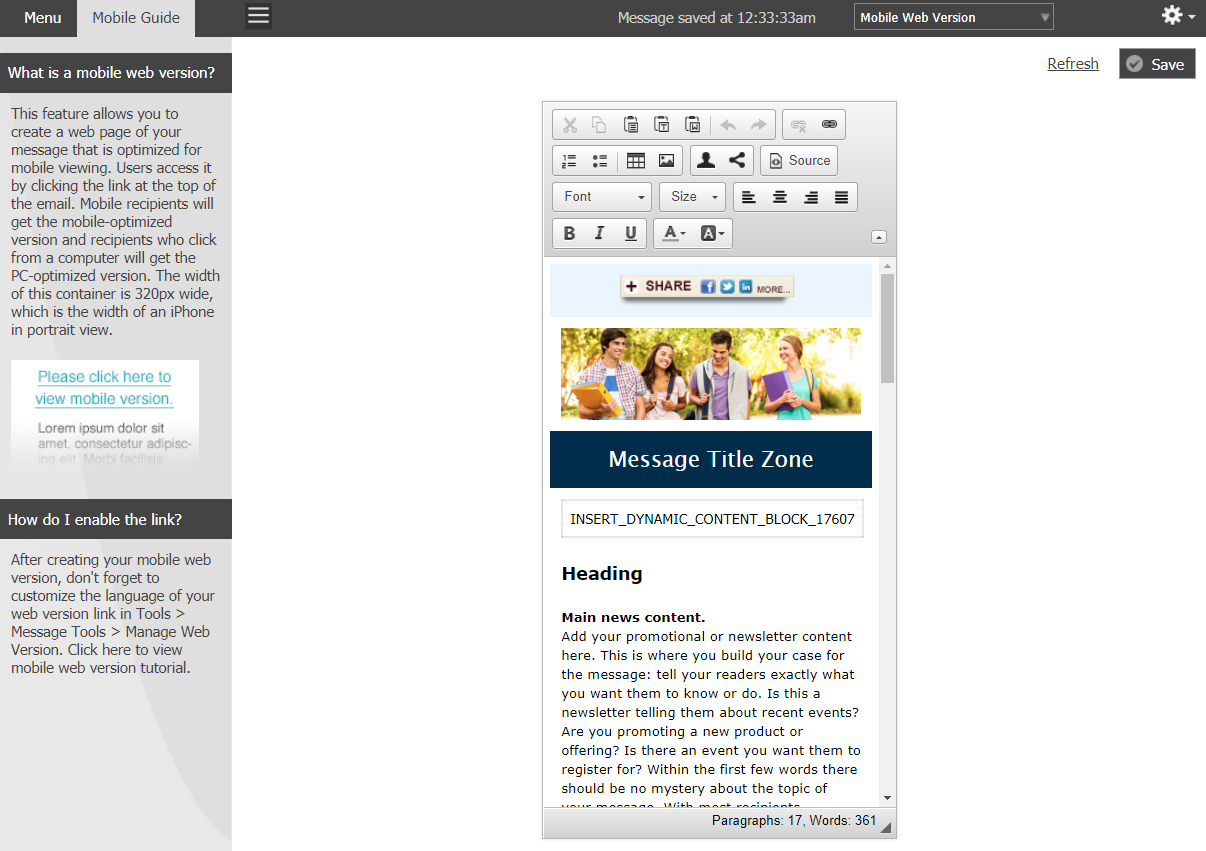Click the Share bar image in the message
1206x851 pixels.
coord(707,287)
